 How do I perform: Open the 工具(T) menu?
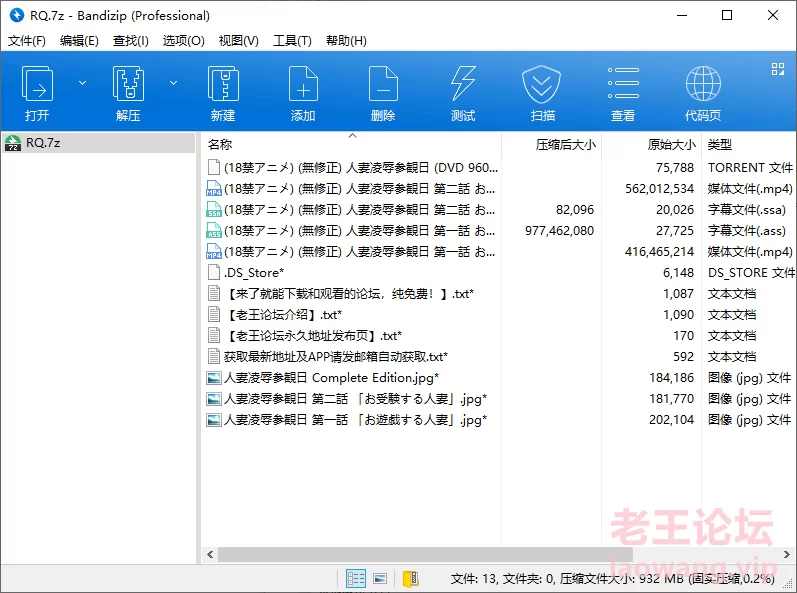(292, 41)
